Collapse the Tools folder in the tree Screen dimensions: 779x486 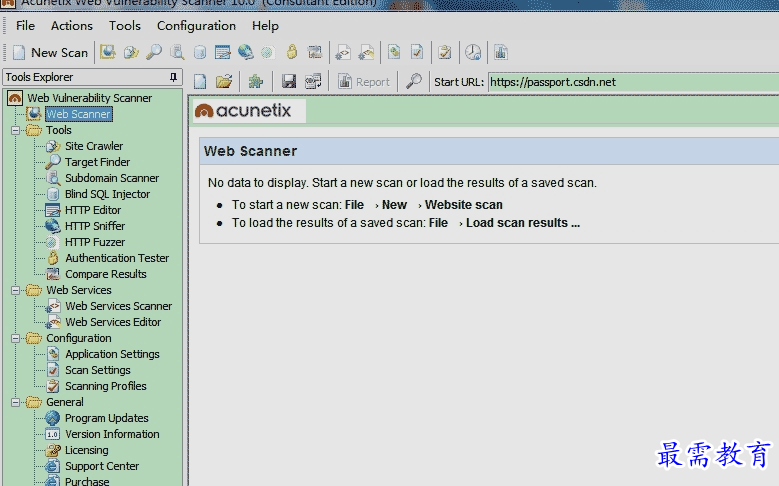tap(15, 131)
